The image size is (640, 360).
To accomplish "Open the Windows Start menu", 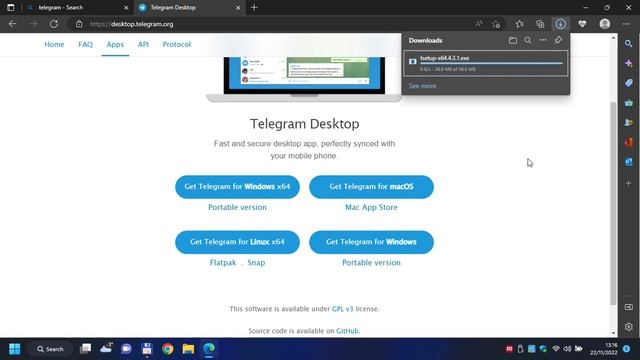I will tap(15, 349).
